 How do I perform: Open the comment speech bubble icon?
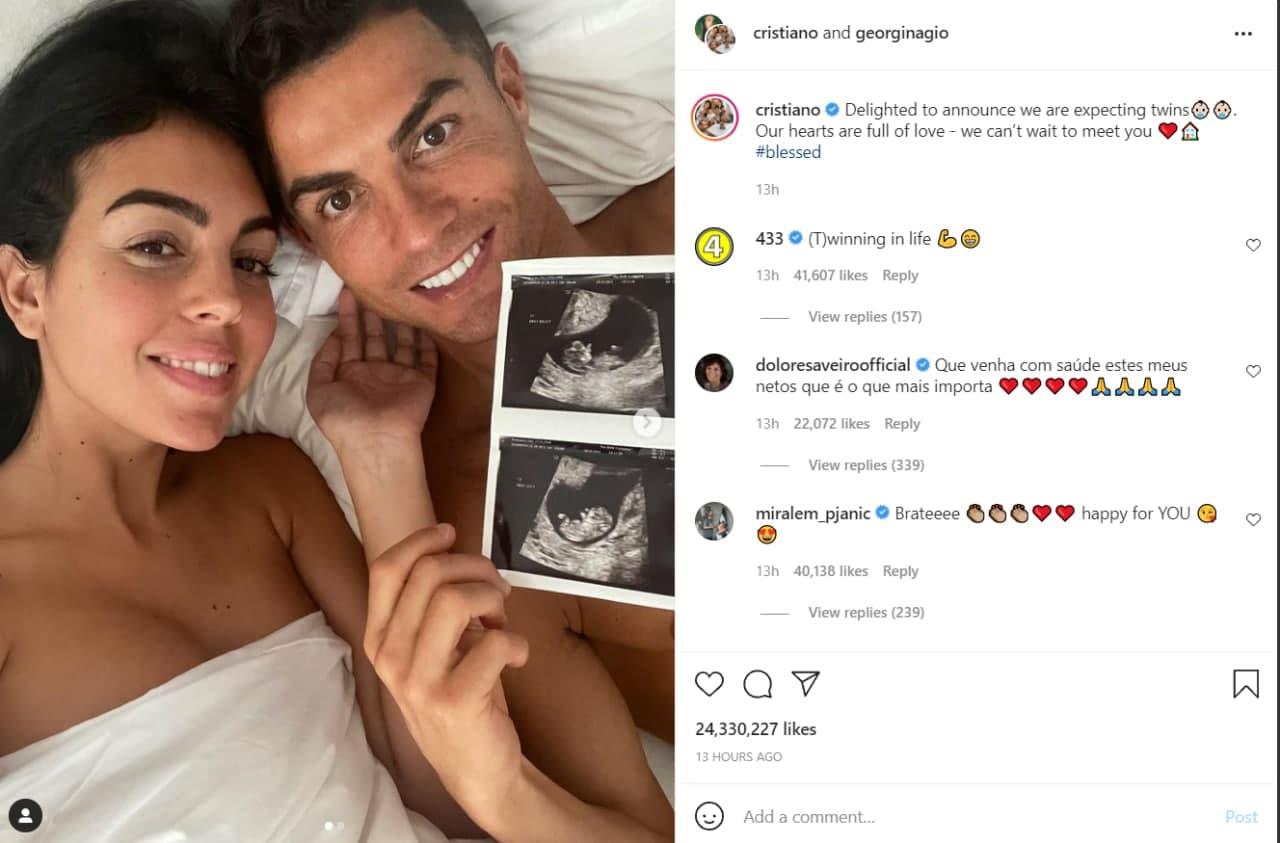tap(758, 684)
